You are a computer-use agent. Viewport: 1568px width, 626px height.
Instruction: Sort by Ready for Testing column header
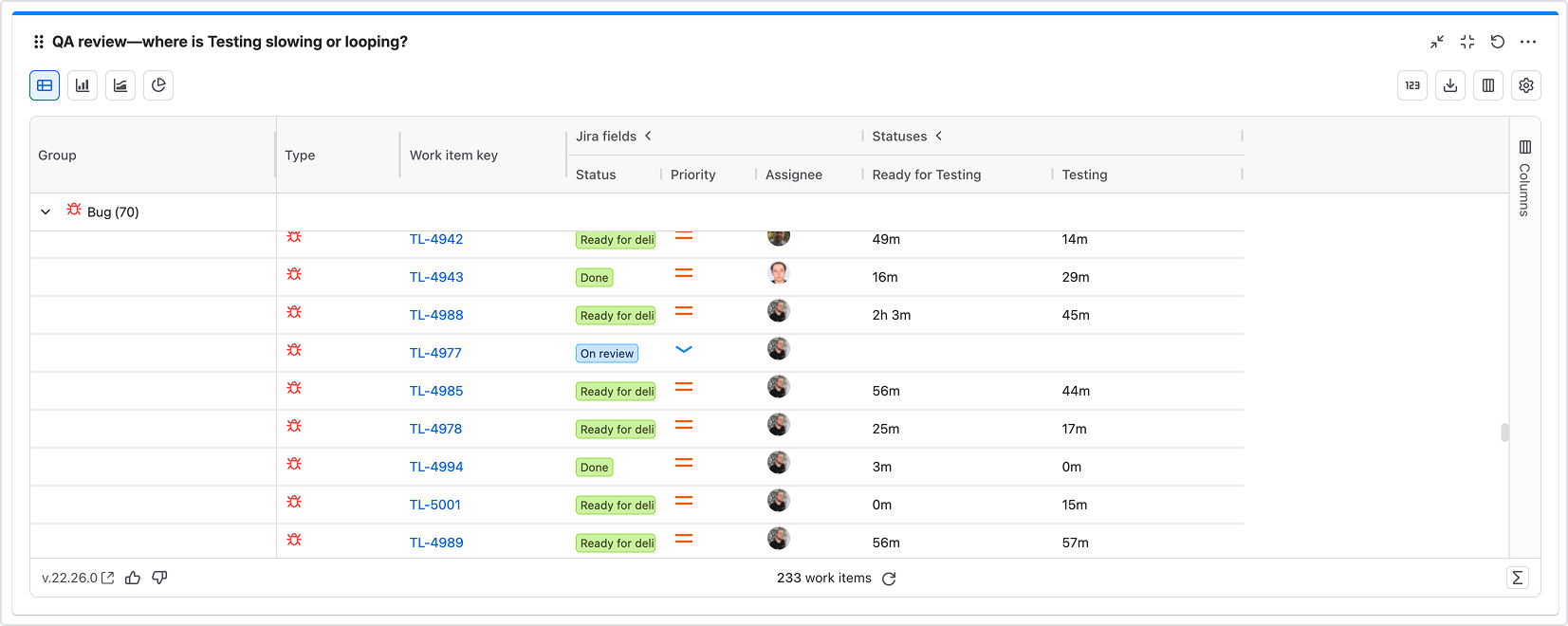927,175
